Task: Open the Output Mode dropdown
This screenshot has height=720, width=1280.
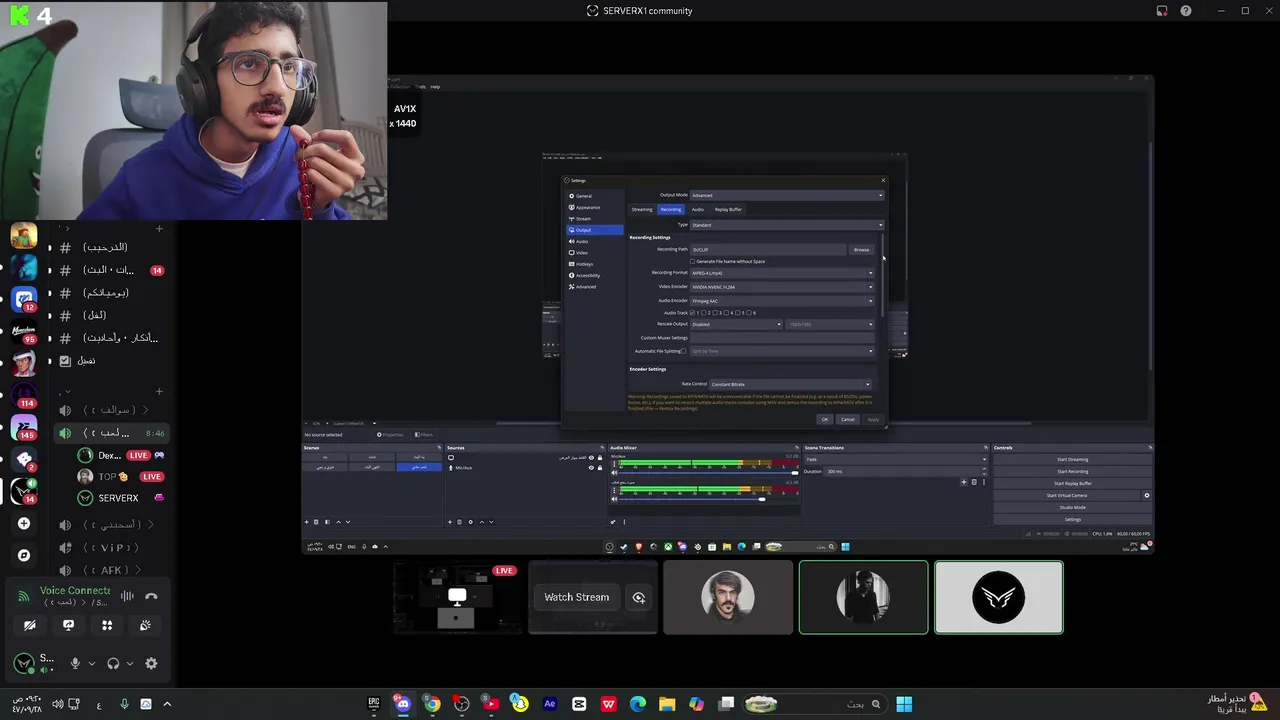Action: (x=787, y=195)
